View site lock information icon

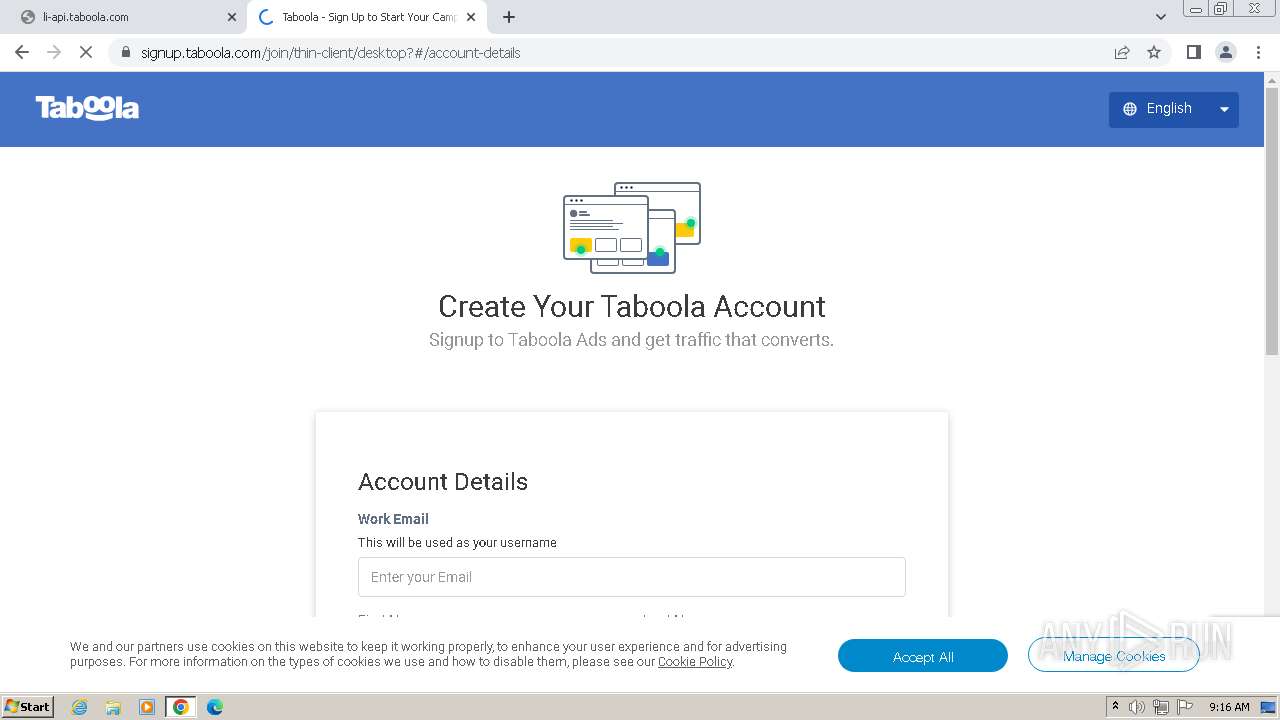(x=125, y=53)
